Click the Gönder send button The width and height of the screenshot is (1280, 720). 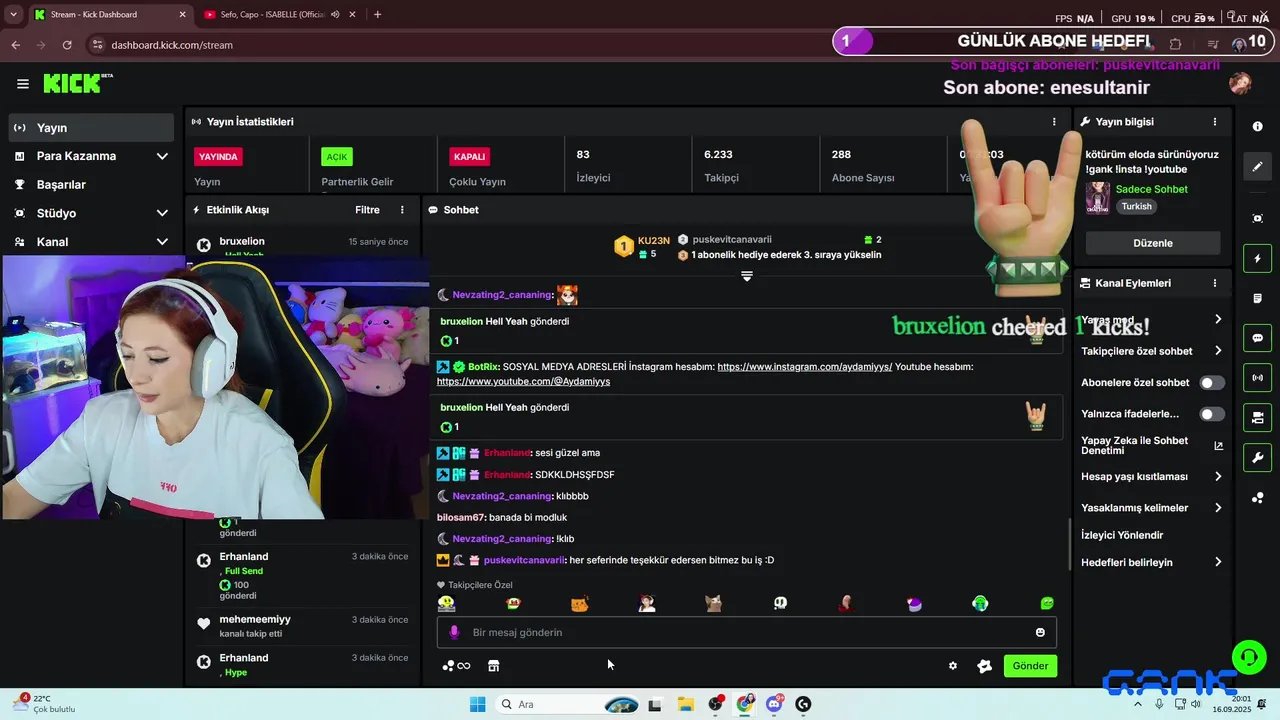point(1030,666)
